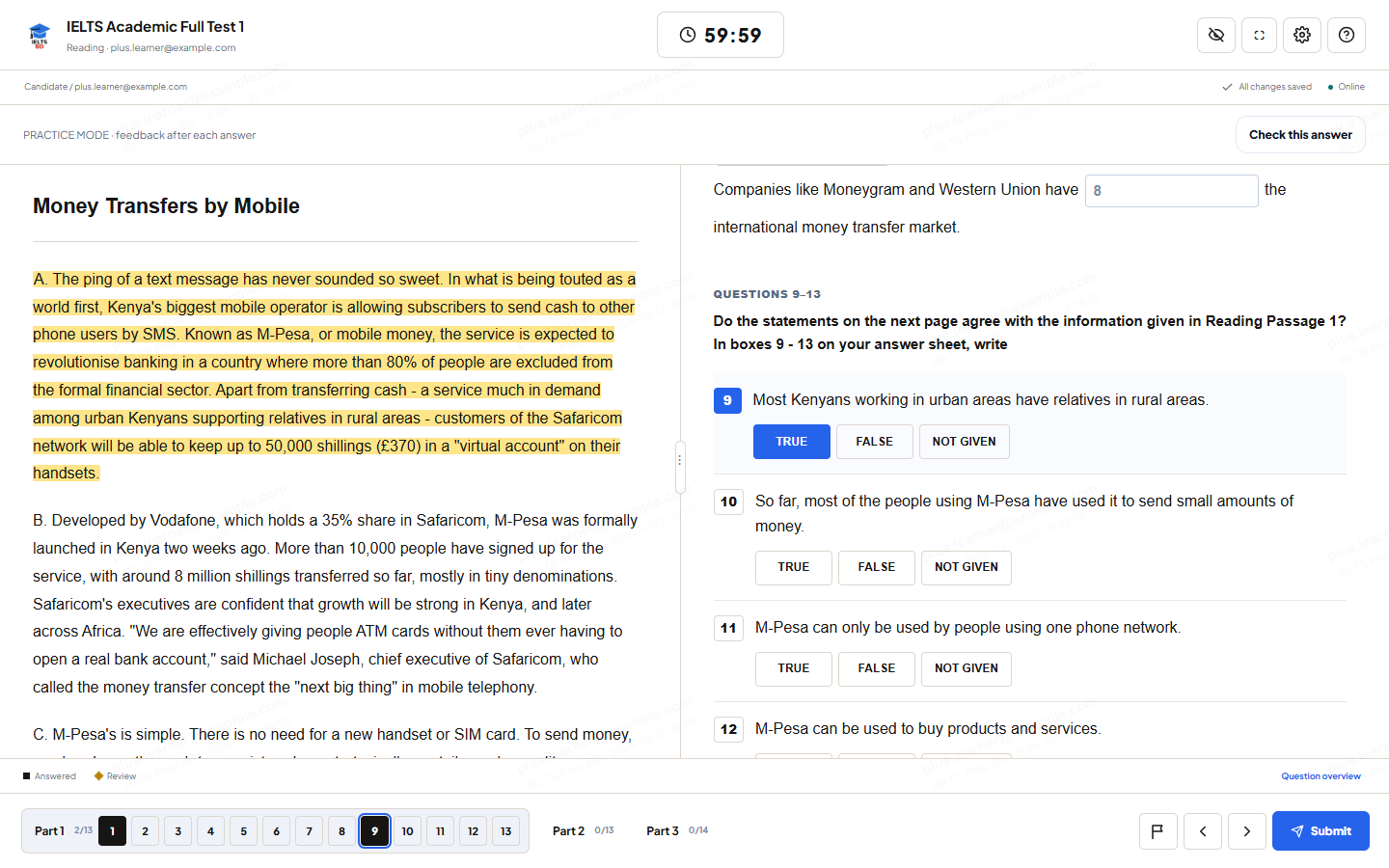1389x868 pixels.
Task: Jump to question 2 in navigator
Action: 145,831
